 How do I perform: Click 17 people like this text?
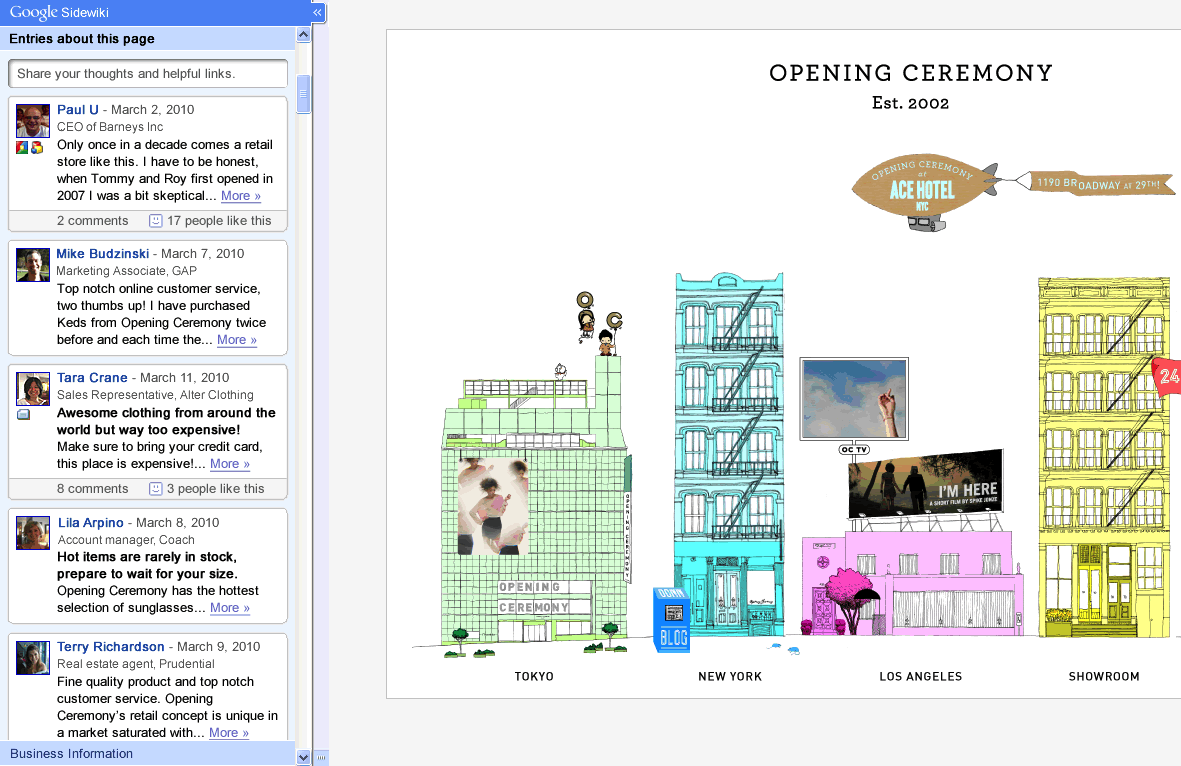point(219,221)
